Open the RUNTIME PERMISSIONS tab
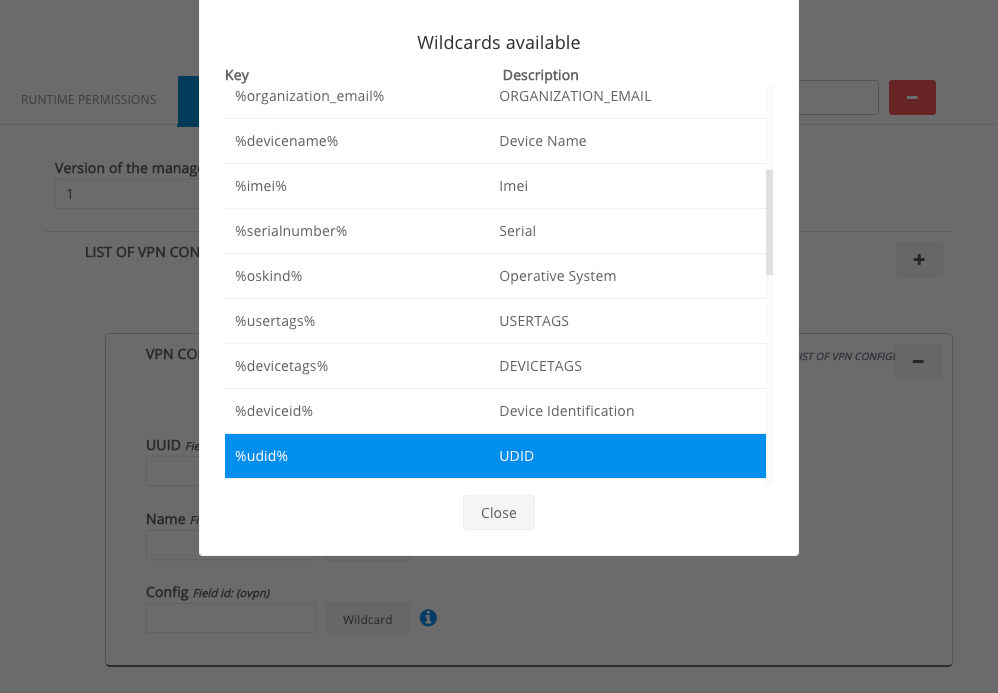 coord(88,99)
